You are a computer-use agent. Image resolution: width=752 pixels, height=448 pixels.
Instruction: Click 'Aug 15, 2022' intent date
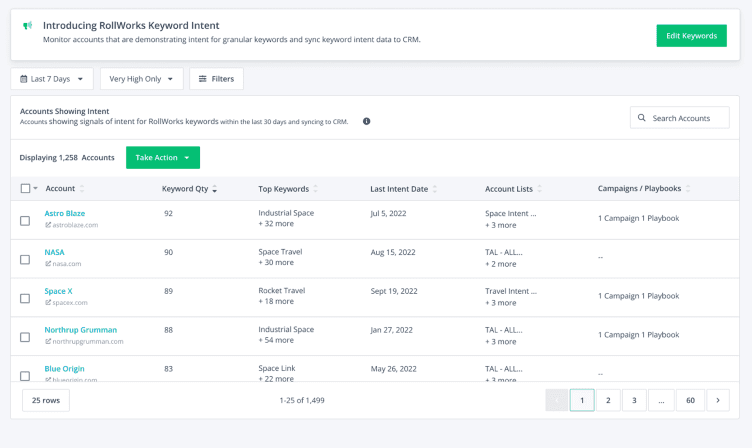393,252
